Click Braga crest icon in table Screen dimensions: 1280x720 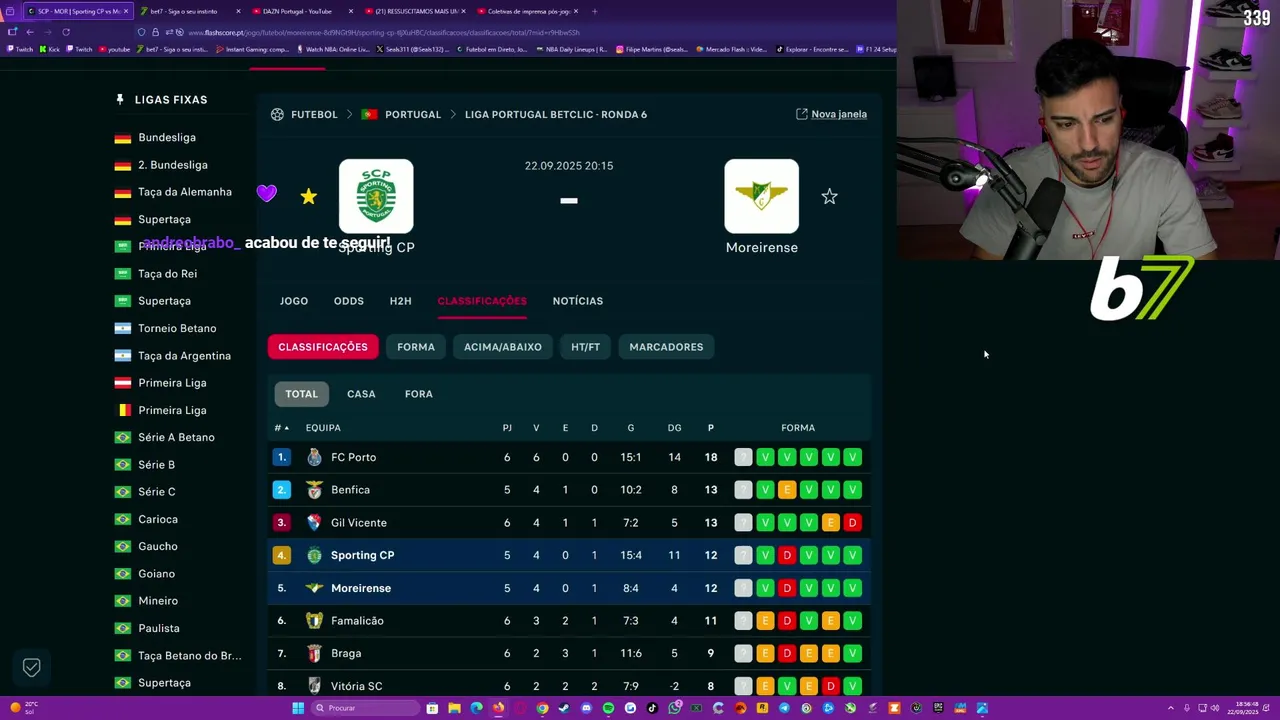tap(314, 653)
